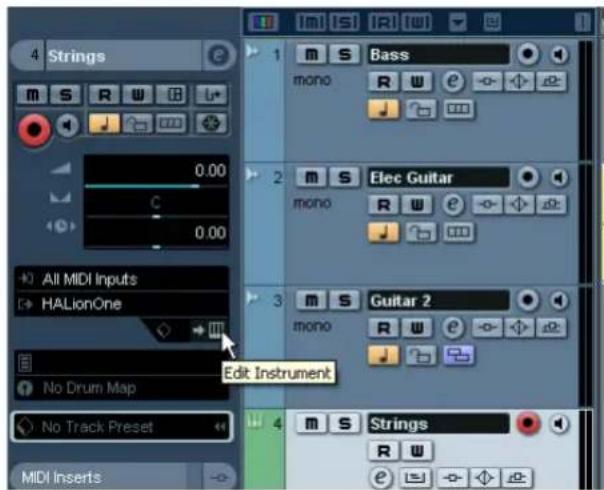
Task: Click Guitar 2 track expand arrow icon
Action: (x=253, y=297)
